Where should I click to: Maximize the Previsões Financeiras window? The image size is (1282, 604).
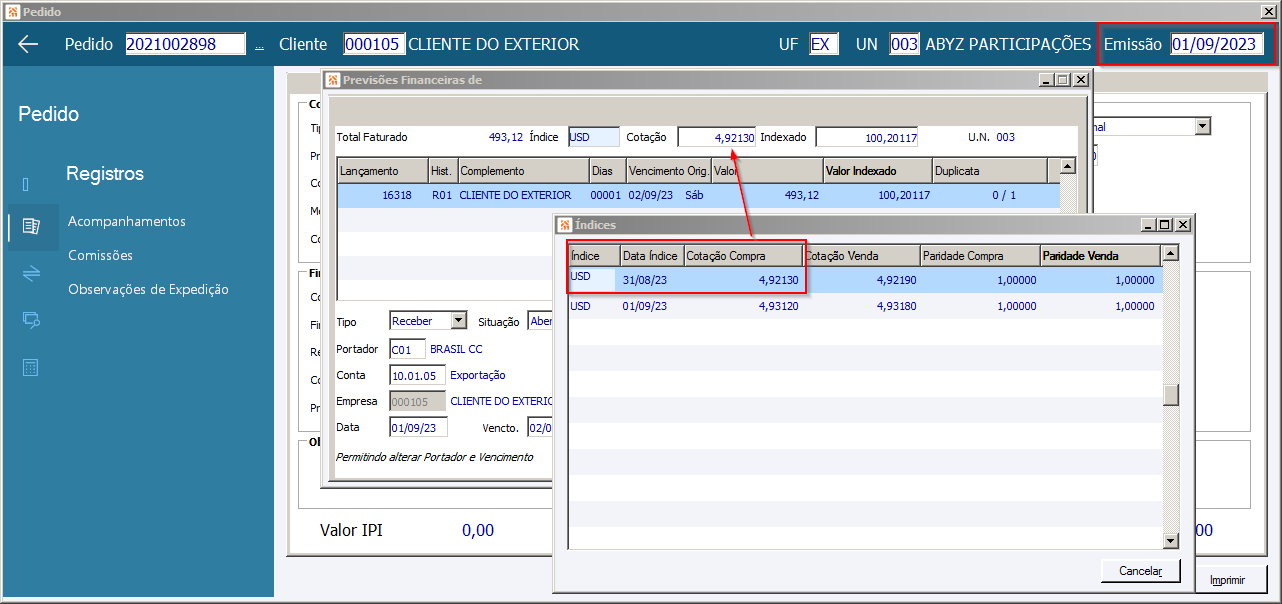coord(1062,80)
